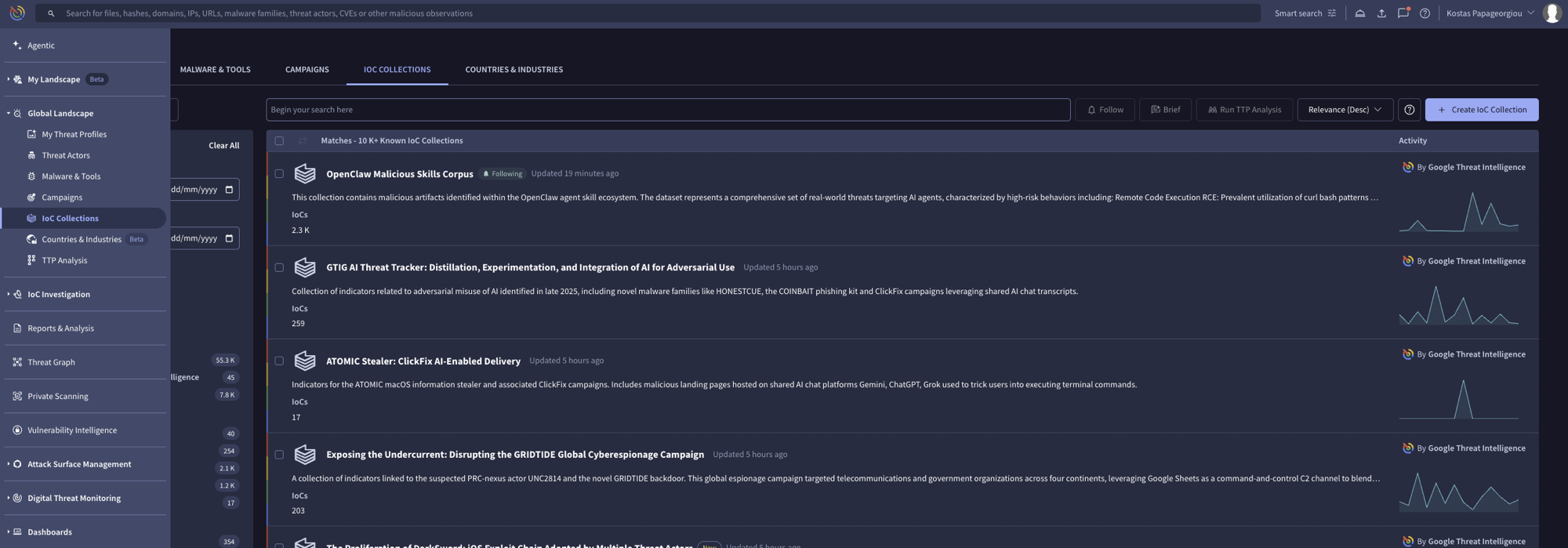Expand Attack Surface Management section

(9, 464)
